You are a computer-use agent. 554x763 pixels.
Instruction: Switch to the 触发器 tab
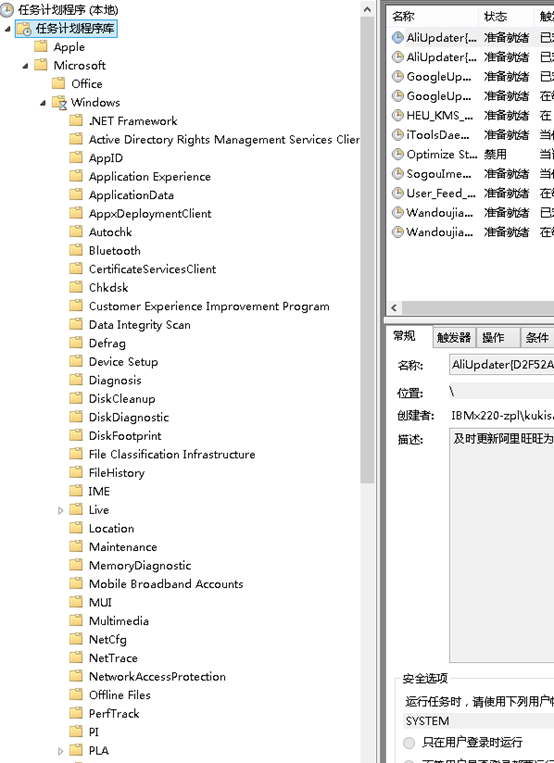(x=454, y=338)
